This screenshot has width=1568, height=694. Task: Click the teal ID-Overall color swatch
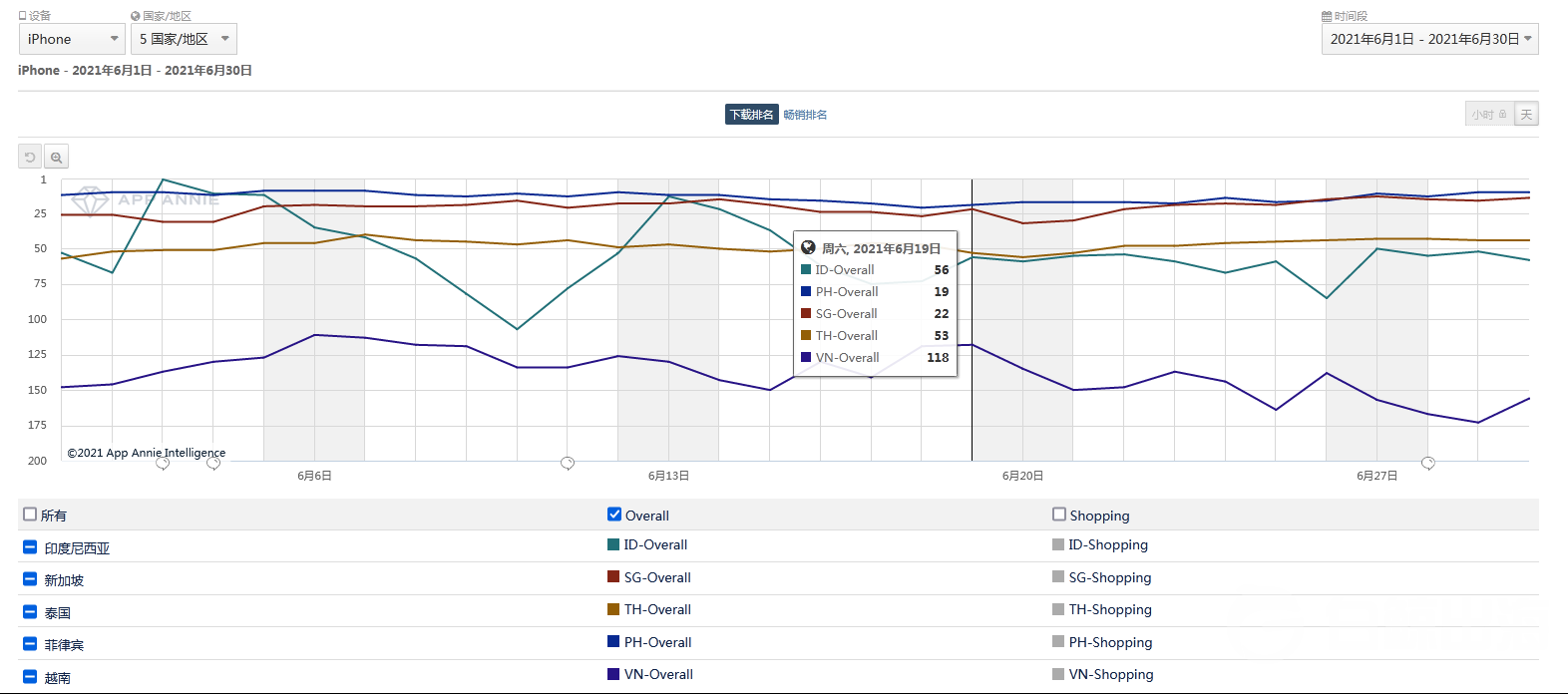pyautogui.click(x=613, y=545)
